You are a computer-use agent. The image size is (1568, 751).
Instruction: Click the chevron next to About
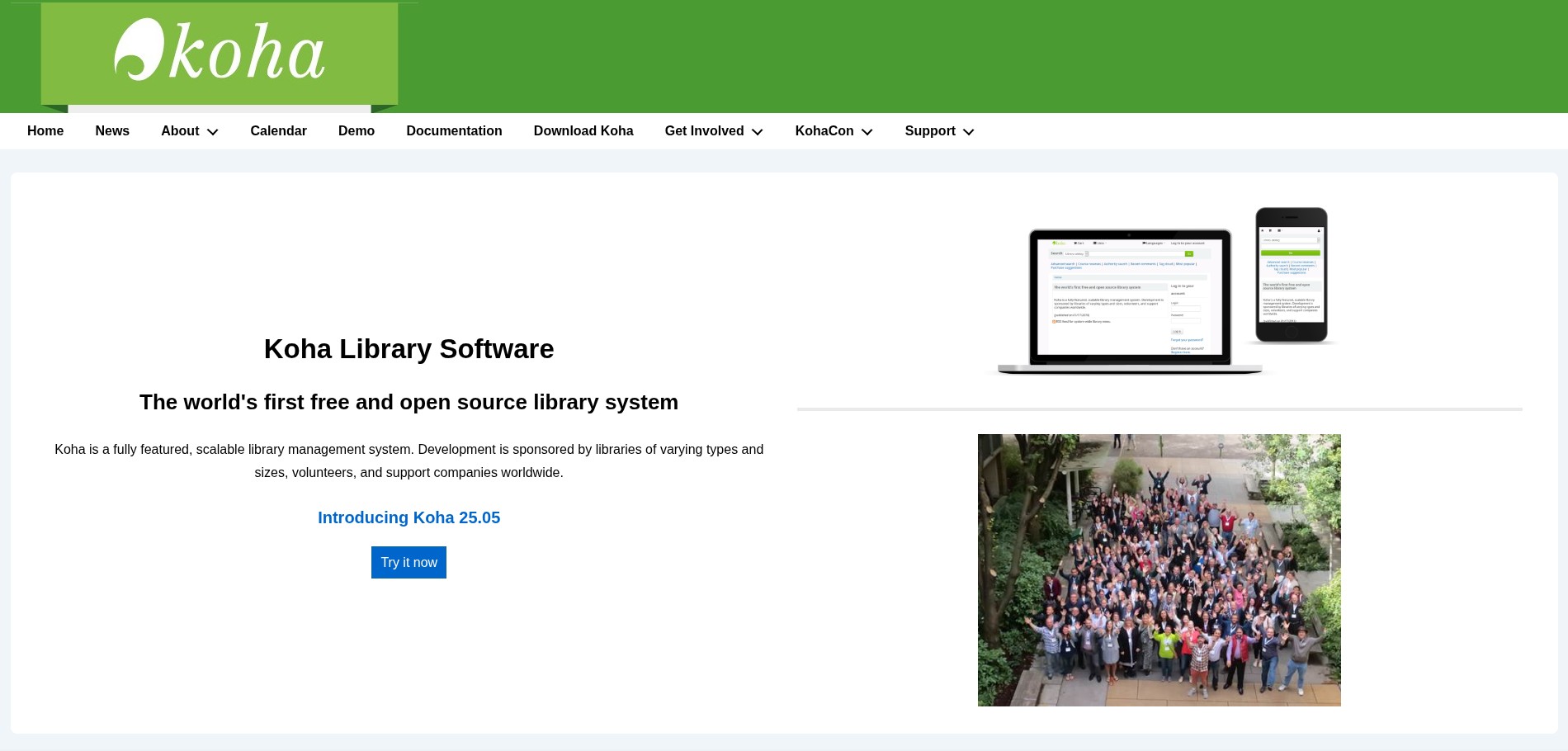pos(213,132)
